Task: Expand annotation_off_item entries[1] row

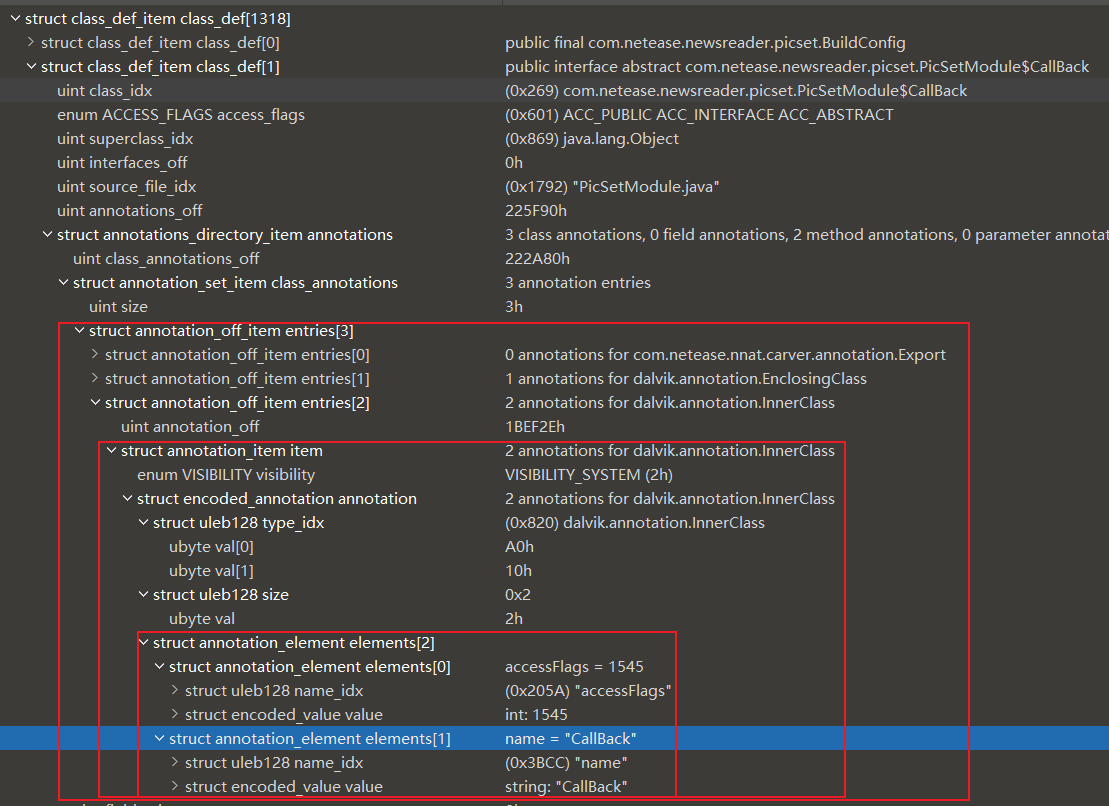Action: [x=95, y=379]
